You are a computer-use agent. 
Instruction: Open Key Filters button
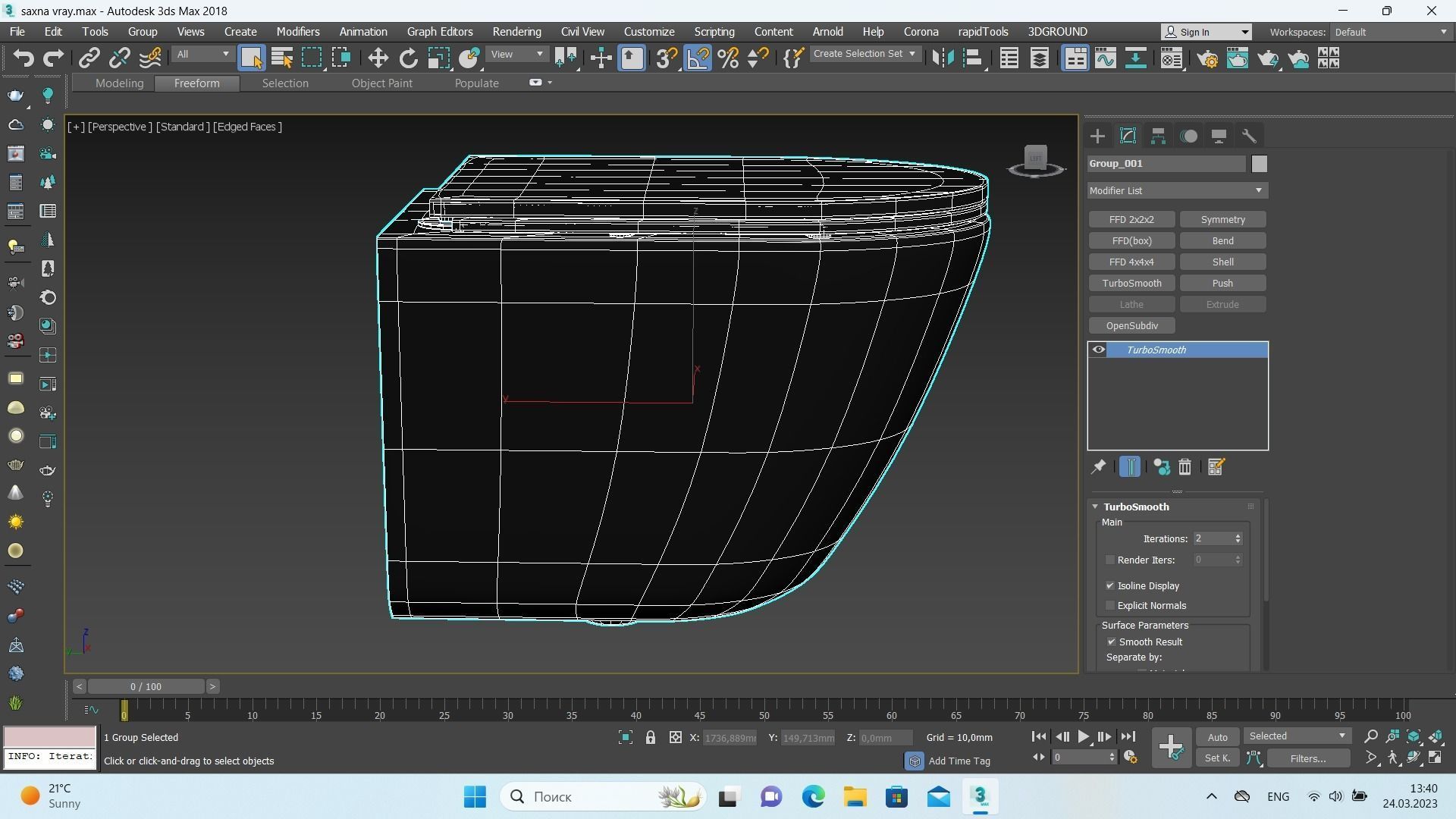1308,758
